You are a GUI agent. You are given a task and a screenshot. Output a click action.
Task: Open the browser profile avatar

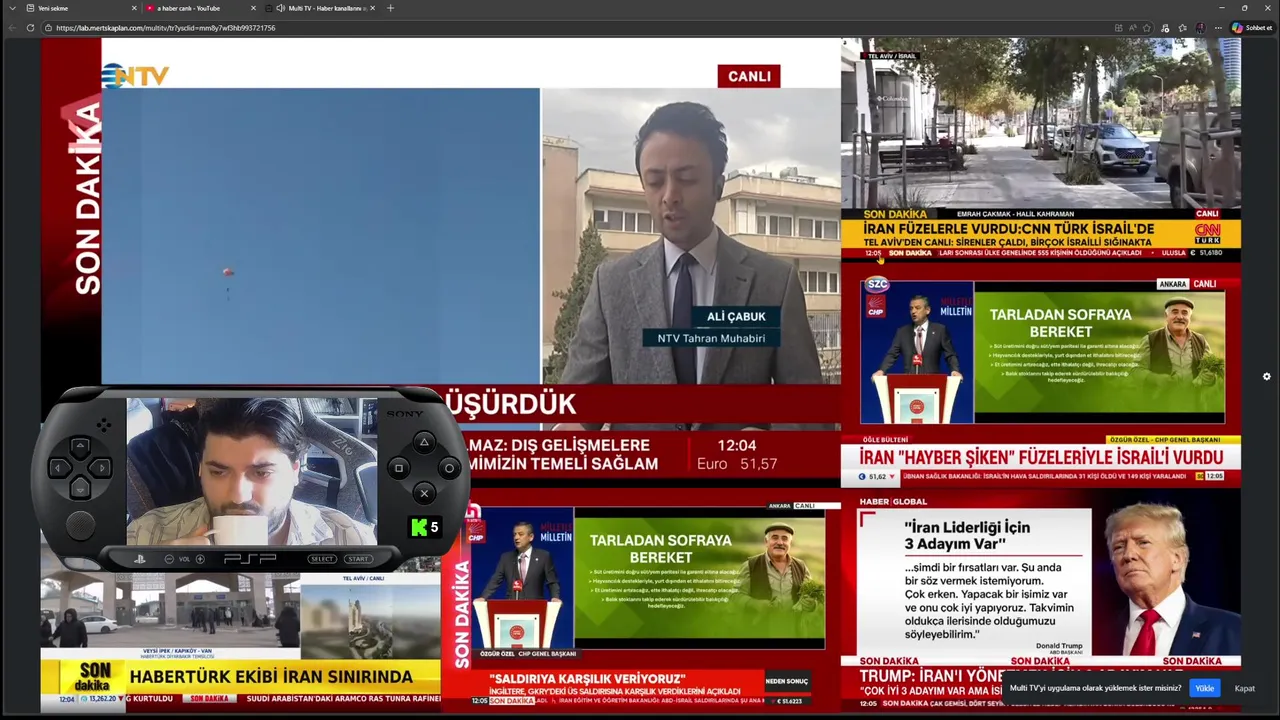pos(1200,28)
